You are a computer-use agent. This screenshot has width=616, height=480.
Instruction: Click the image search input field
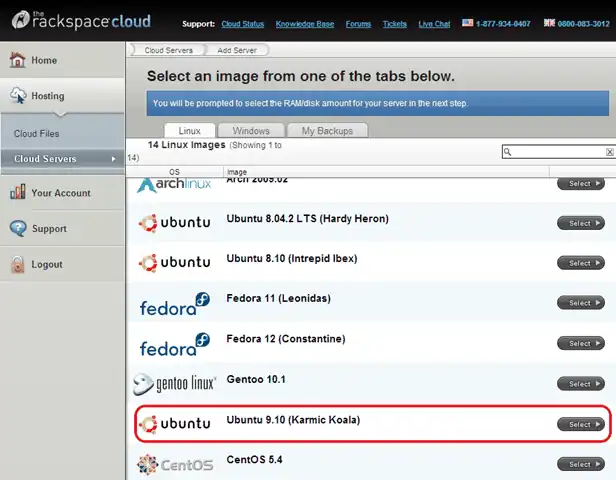tap(557, 152)
